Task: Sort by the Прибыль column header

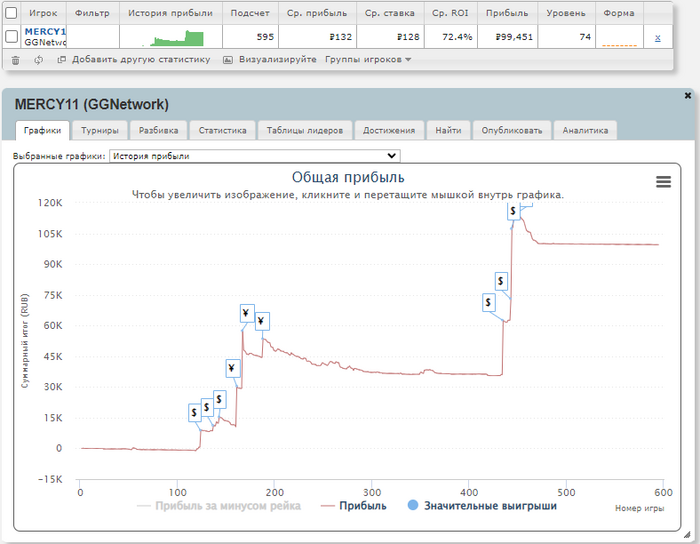Action: point(507,13)
